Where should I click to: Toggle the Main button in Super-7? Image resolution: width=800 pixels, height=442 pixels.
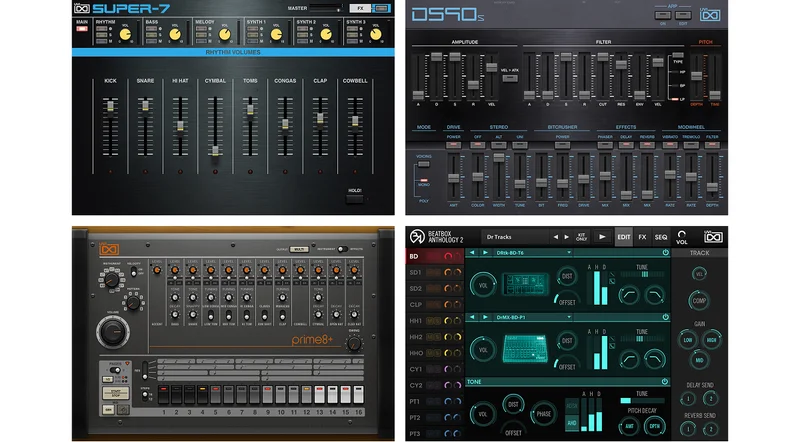click(x=82, y=29)
